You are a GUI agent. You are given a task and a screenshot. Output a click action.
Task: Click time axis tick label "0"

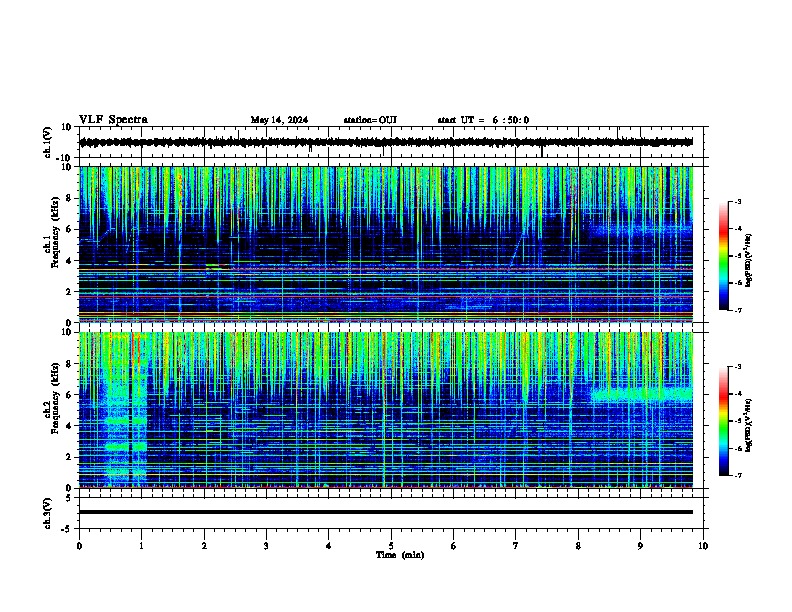click(79, 546)
